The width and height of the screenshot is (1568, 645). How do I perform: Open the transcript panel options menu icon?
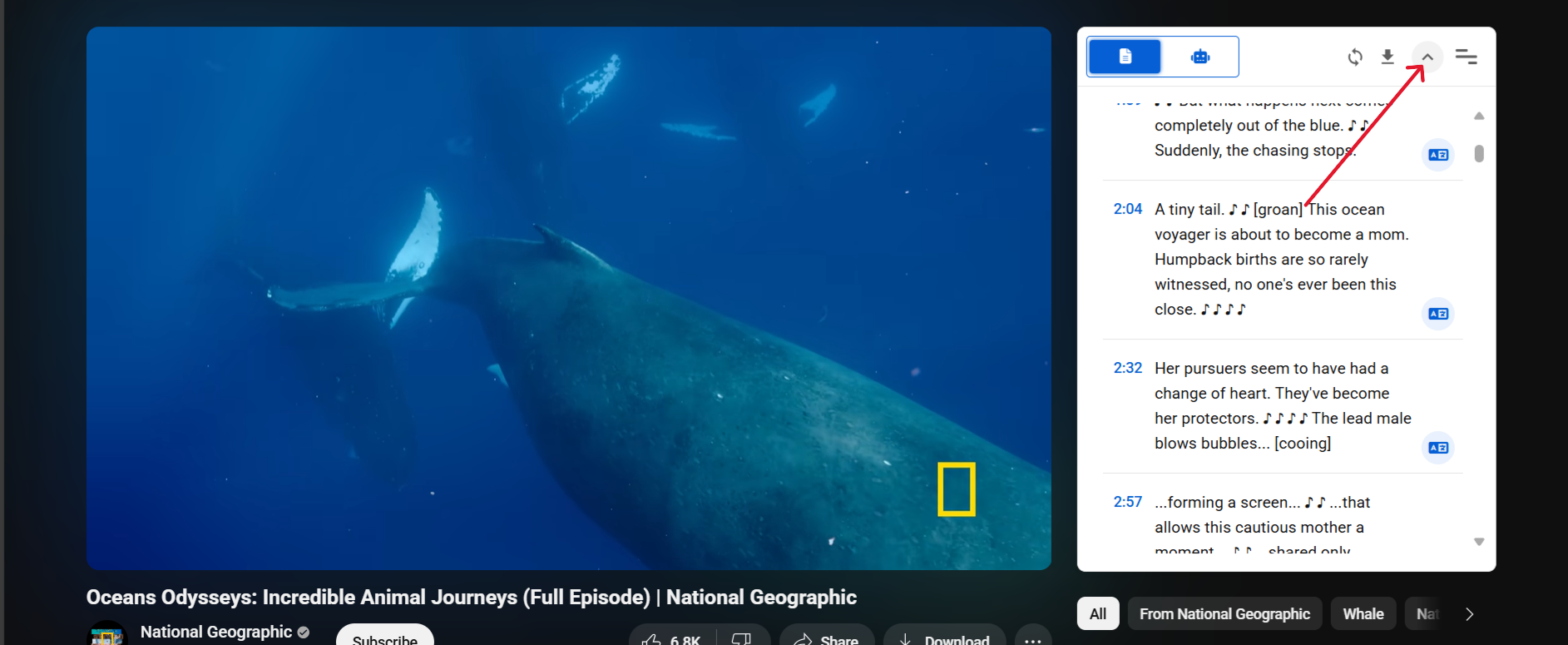coord(1466,57)
